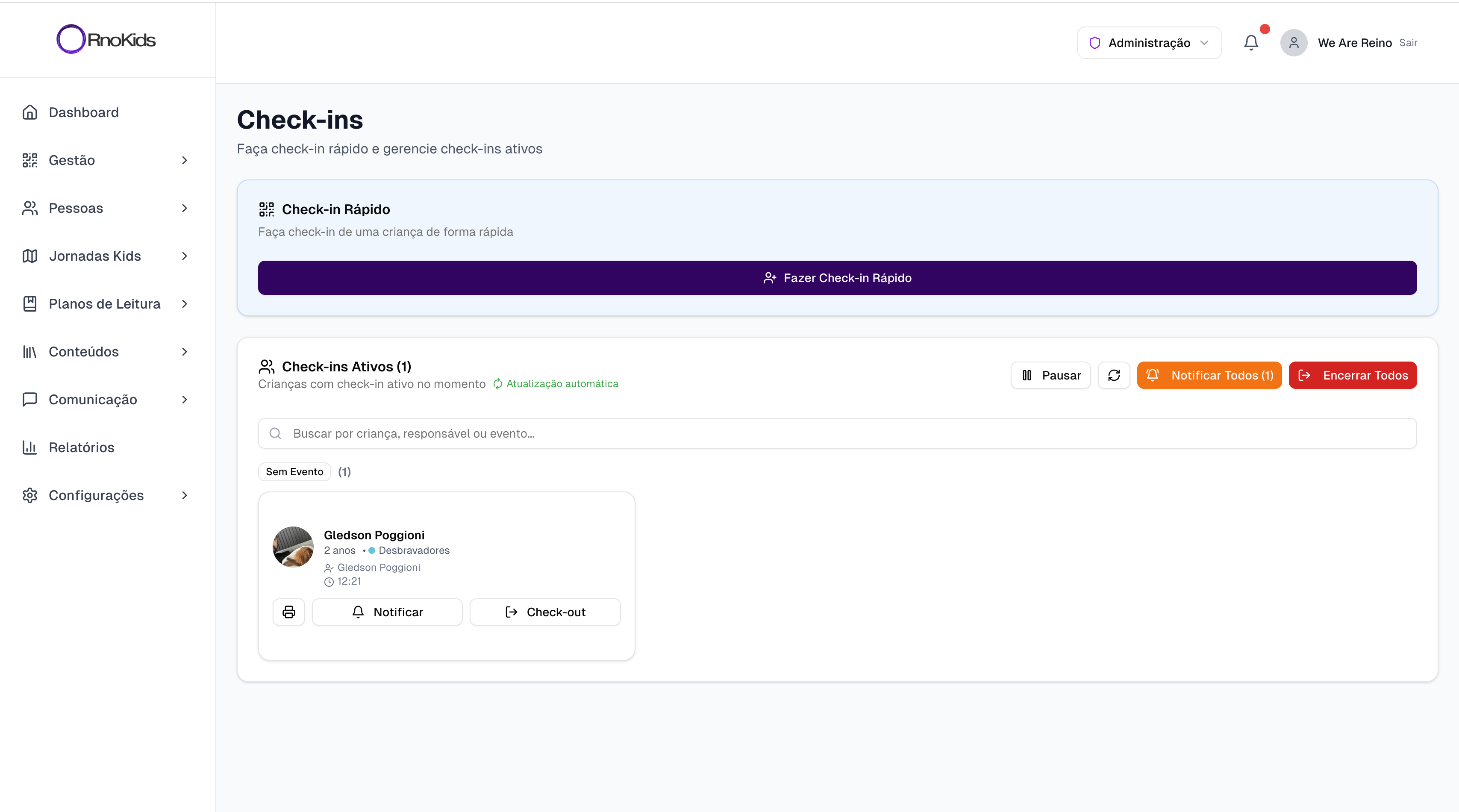This screenshot has height=812, width=1459.
Task: Expand the Gestão menu chevron
Action: 184,160
